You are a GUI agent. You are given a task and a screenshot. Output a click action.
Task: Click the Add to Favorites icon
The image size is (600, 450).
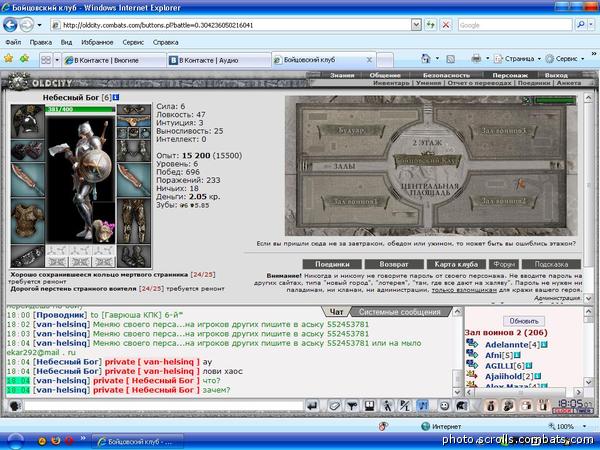click(24, 59)
